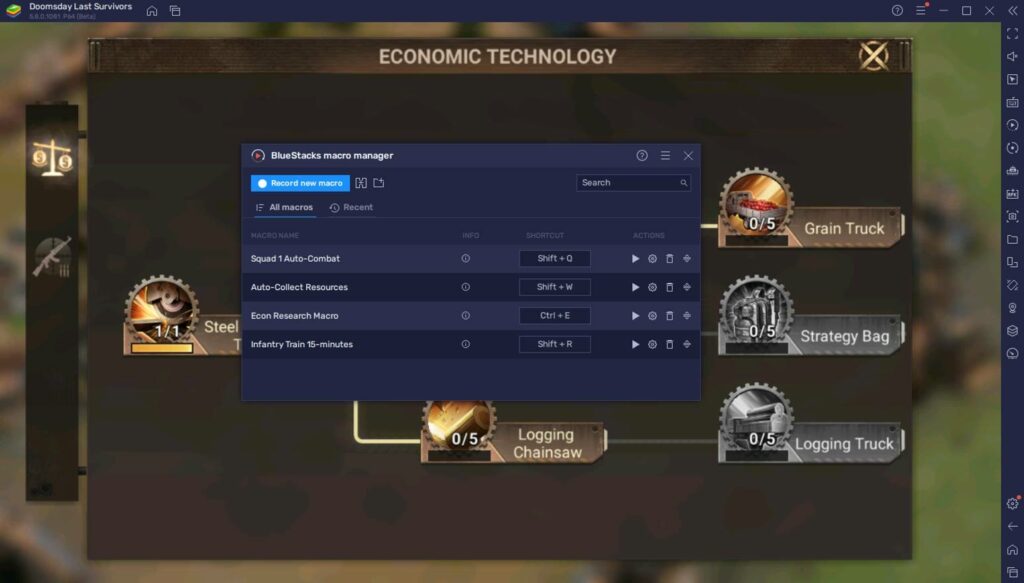Edit the Shift + W shortcut field
The image size is (1024, 583).
[553, 287]
